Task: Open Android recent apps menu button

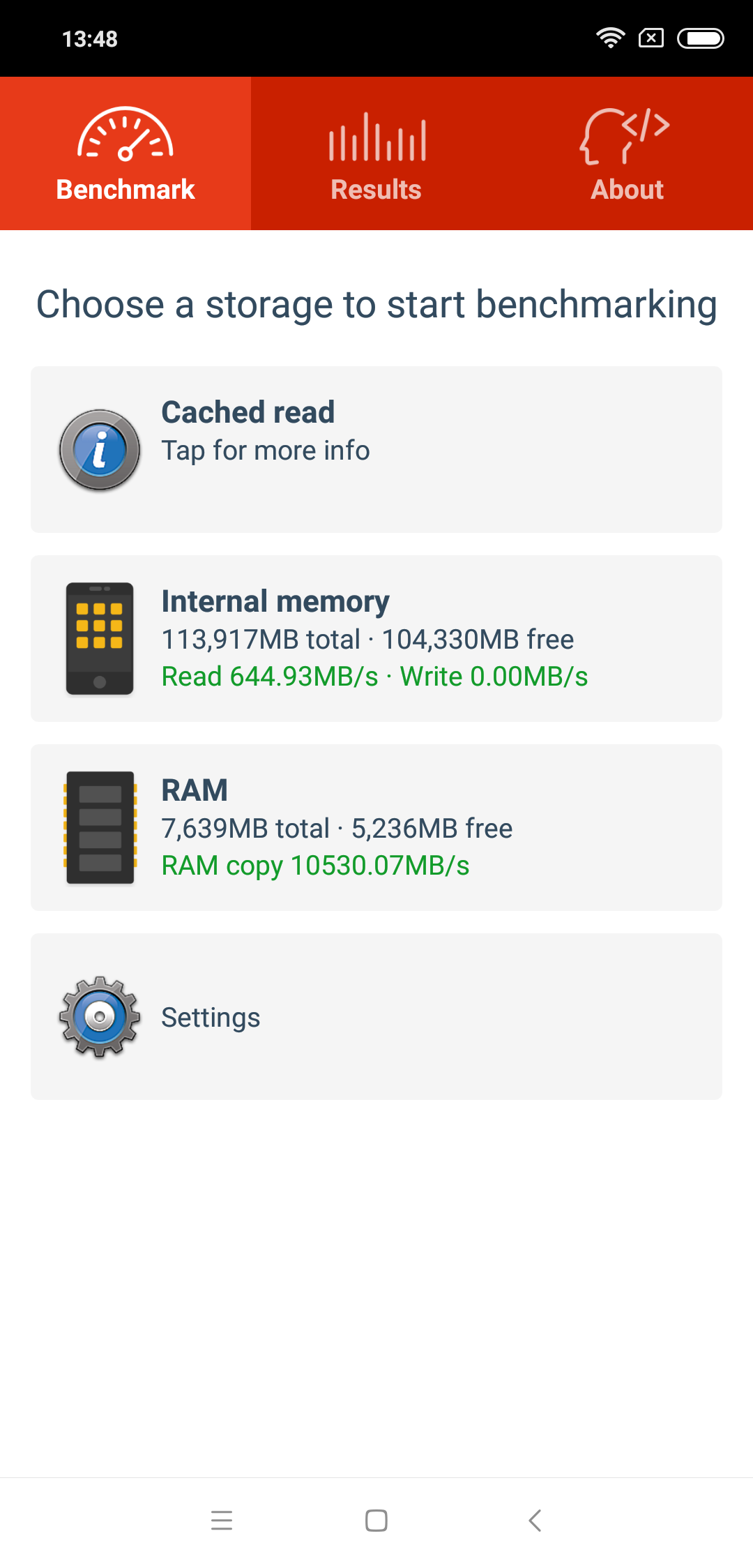Action: coord(222,1520)
